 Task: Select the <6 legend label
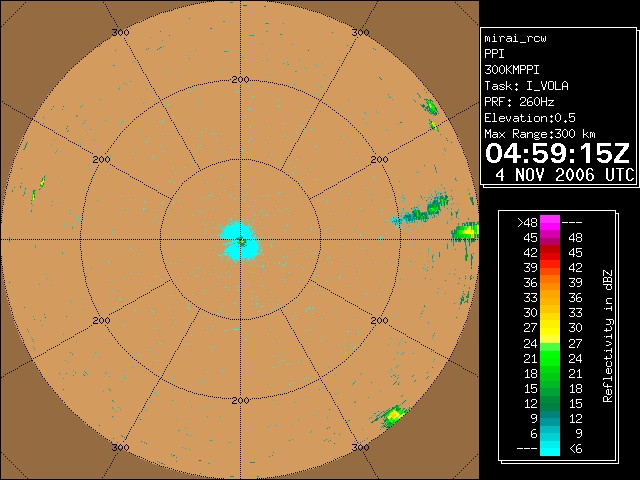pos(576,449)
